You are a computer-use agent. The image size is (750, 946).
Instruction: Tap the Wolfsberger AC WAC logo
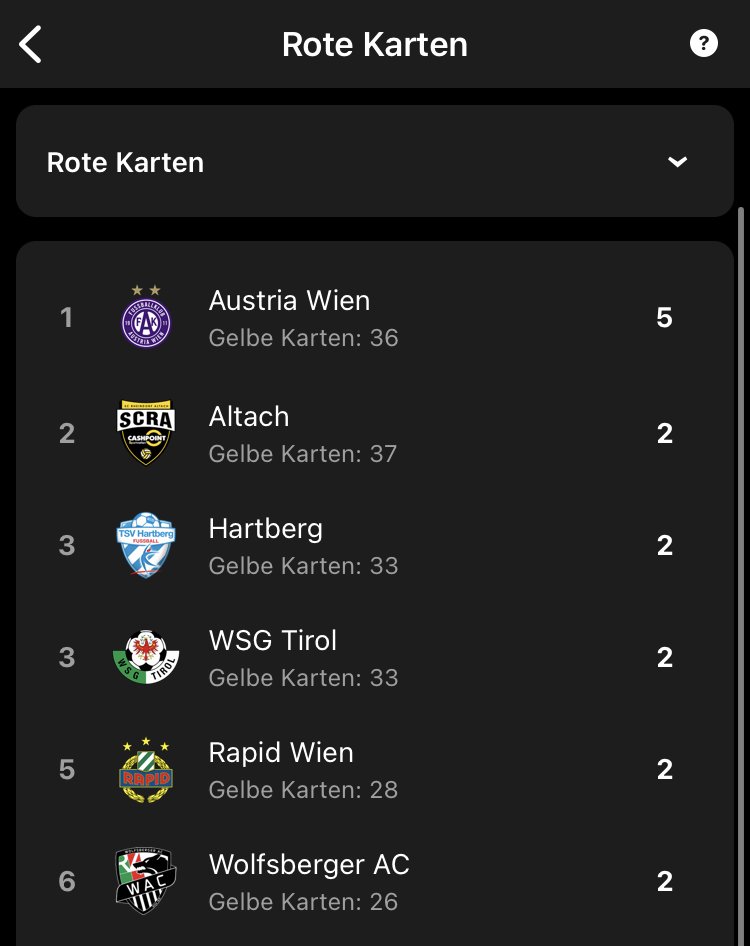tap(146, 881)
